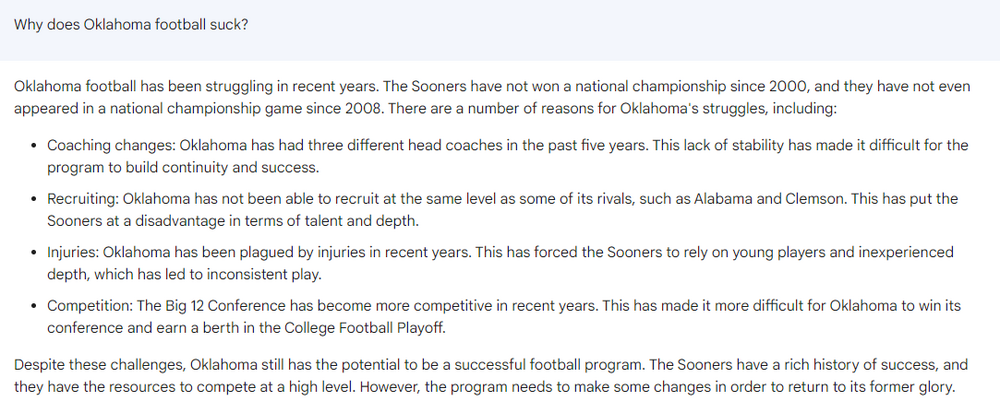Click the opening sentence about Oklahoma football struggling
1000x413 pixels.
(201, 86)
